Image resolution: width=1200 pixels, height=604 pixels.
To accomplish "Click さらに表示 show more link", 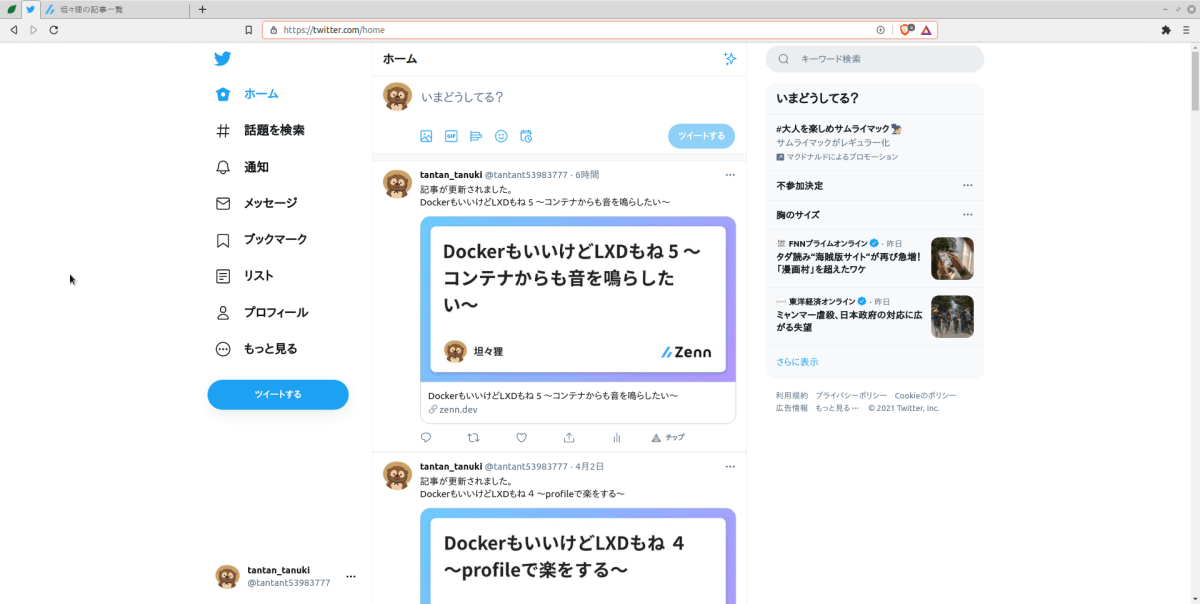I will coord(797,362).
